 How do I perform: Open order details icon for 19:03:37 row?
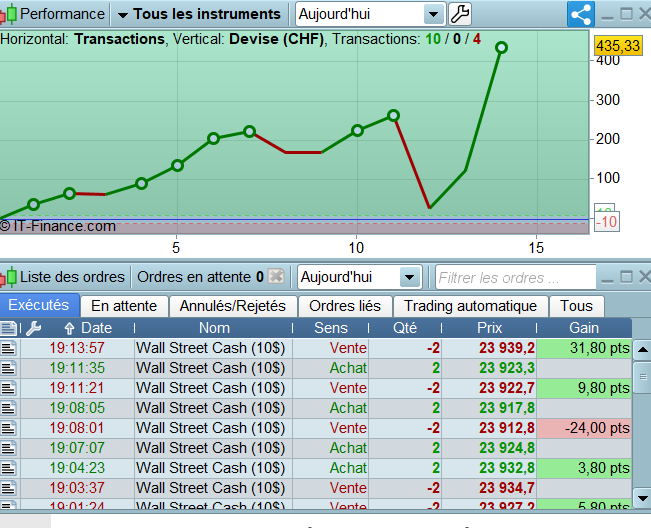9,487
